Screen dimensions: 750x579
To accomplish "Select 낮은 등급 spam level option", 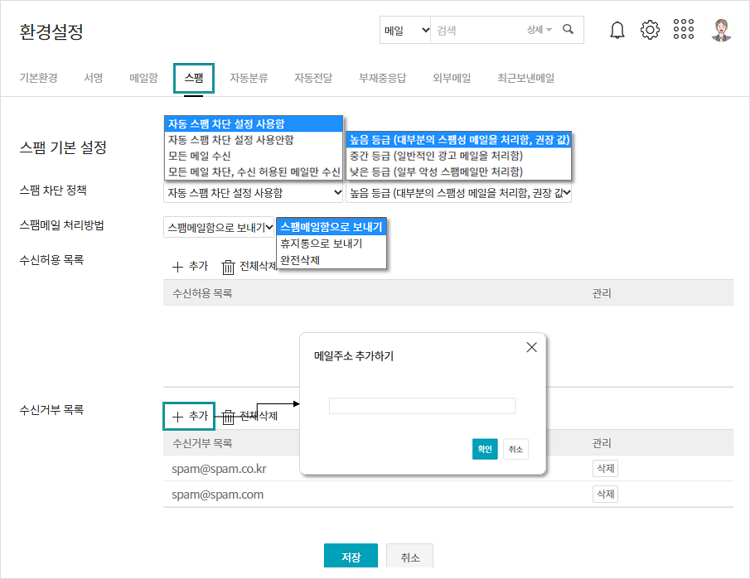I will 459,171.
